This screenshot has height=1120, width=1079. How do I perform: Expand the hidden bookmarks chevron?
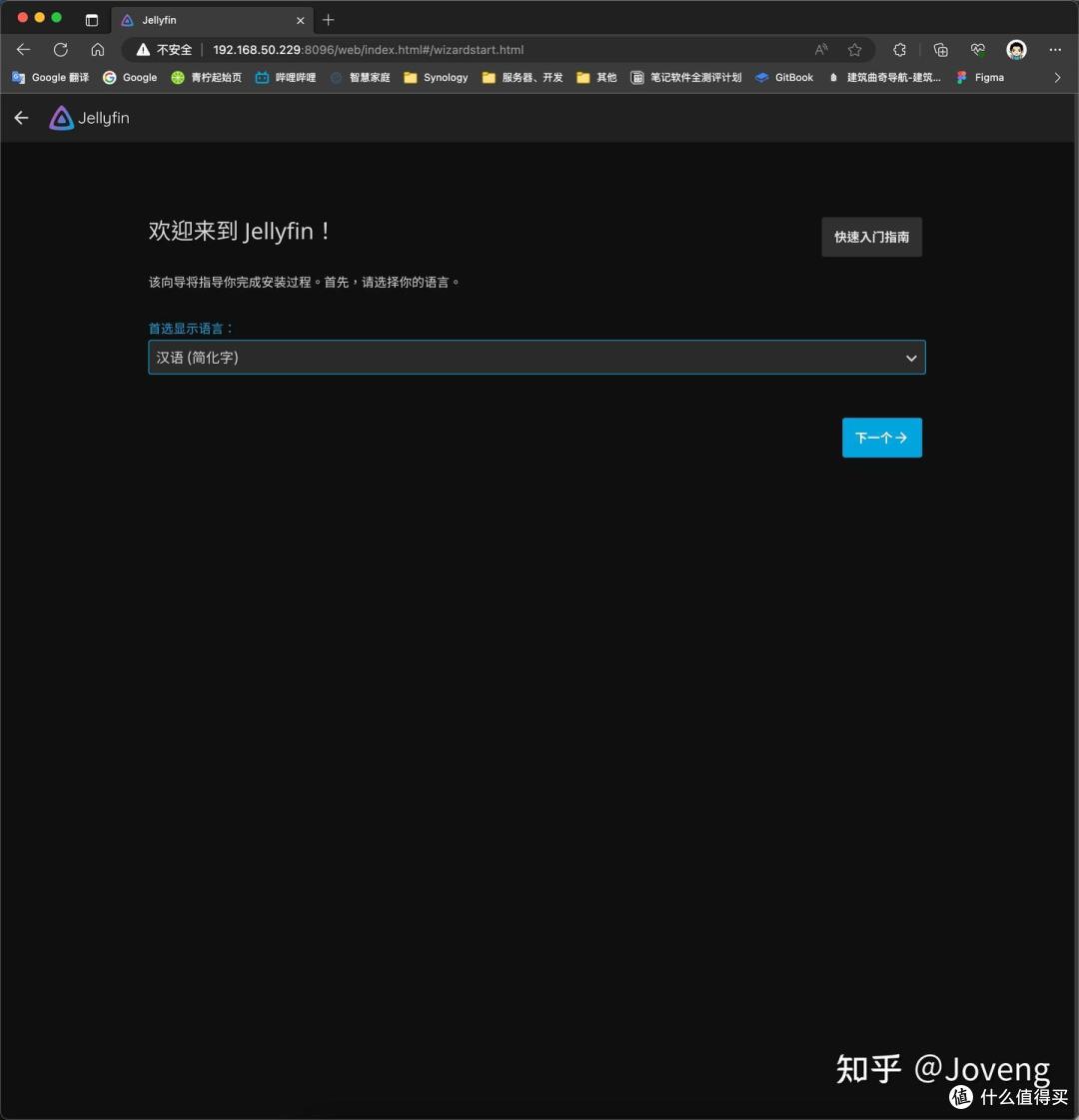click(x=1058, y=77)
